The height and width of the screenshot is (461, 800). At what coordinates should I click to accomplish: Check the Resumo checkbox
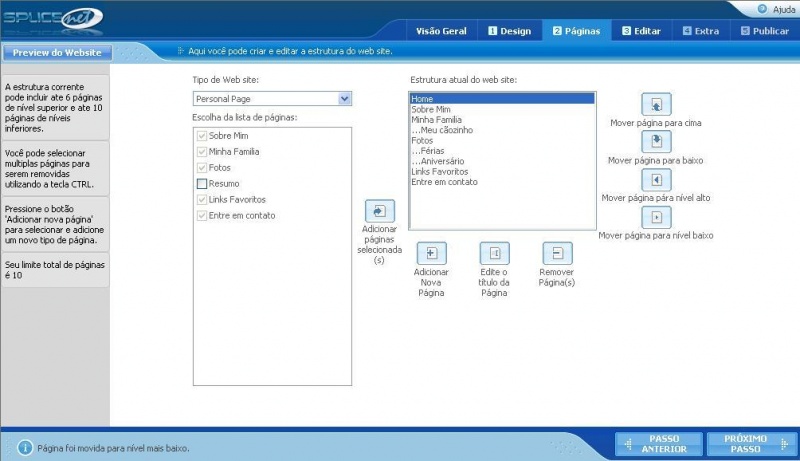[202, 184]
